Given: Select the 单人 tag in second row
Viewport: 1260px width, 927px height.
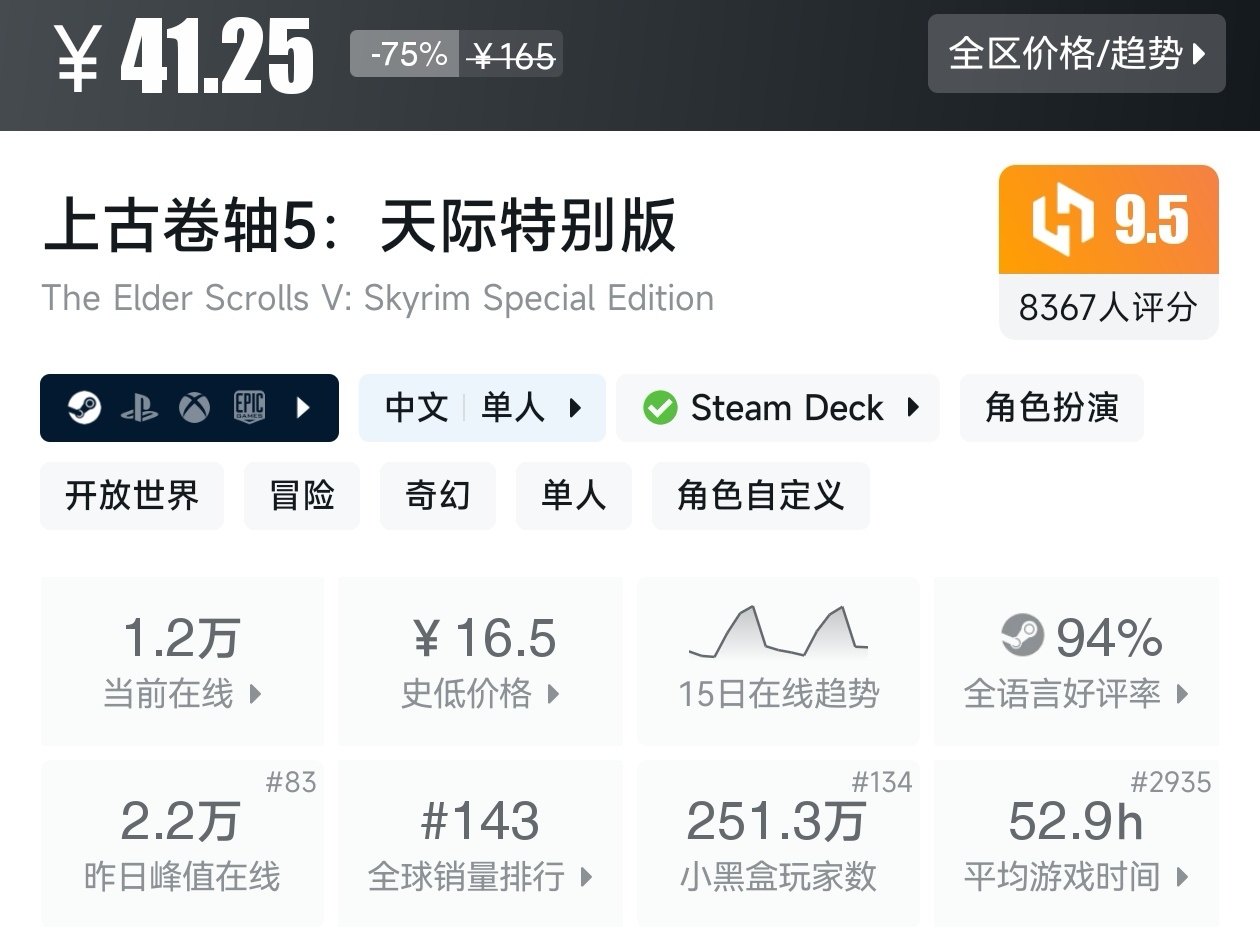Looking at the screenshot, I should [x=574, y=496].
